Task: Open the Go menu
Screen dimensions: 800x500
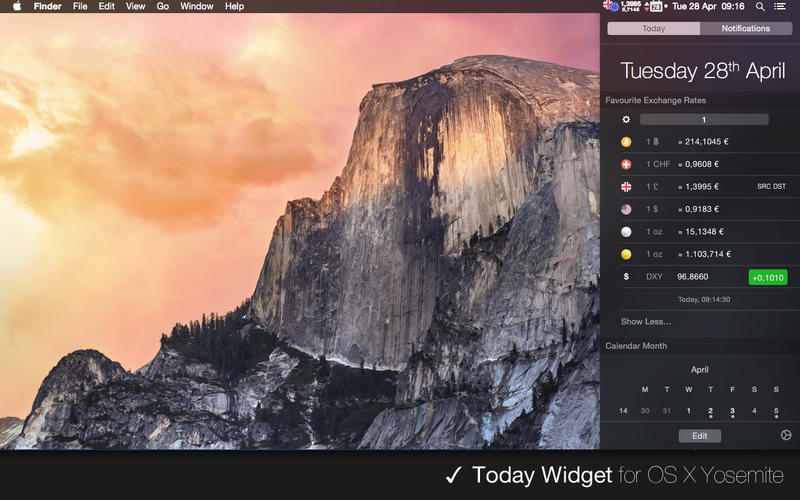Action: 163,6
